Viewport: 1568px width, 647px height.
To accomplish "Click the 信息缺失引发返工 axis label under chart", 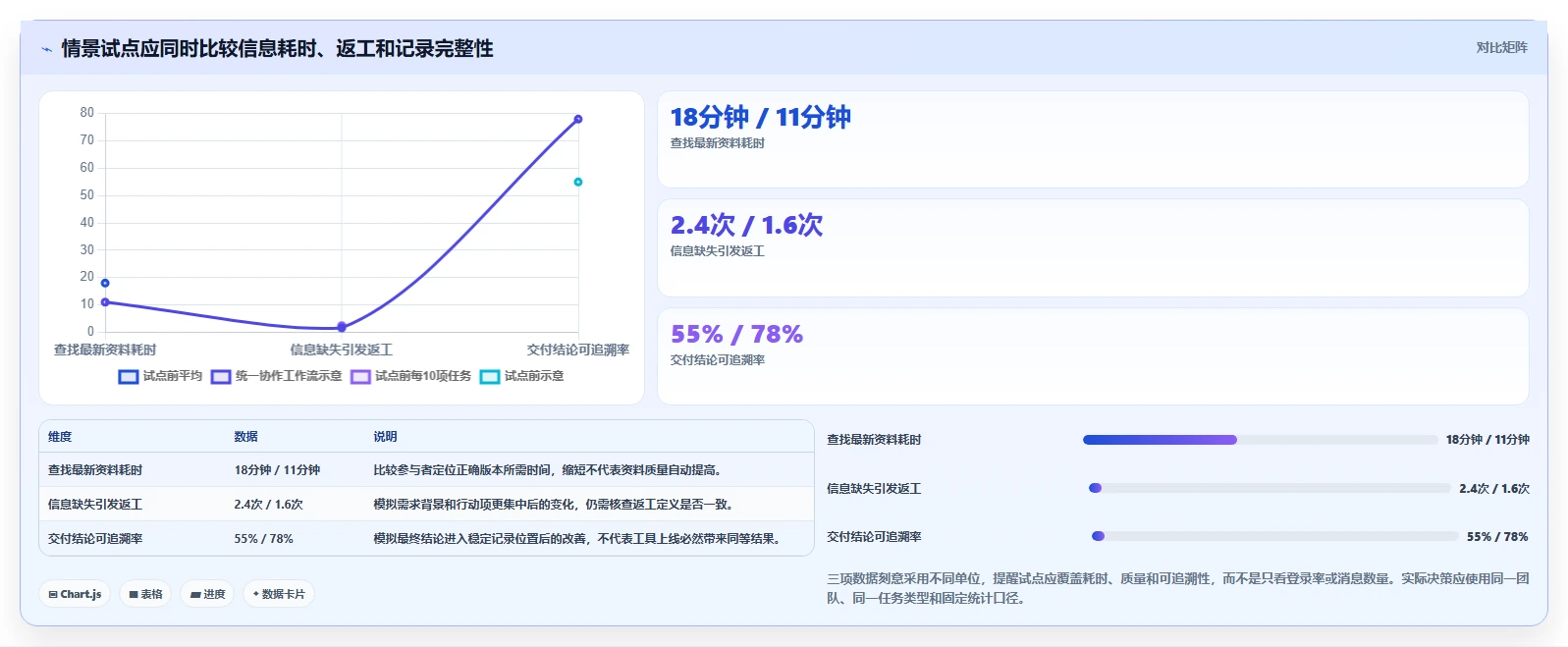I will tap(342, 350).
